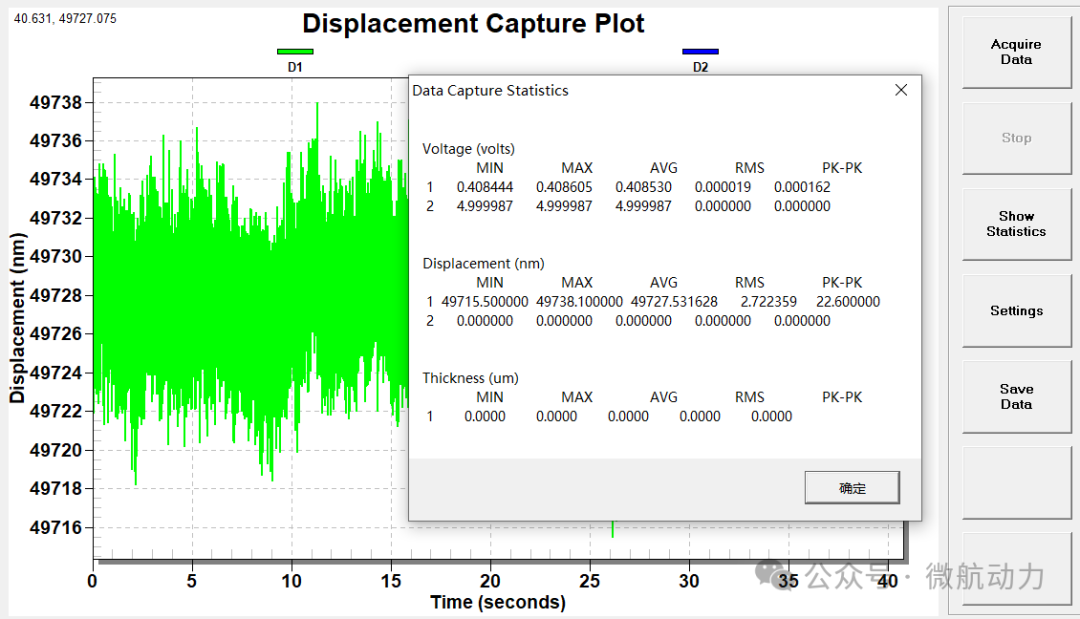
Task: Select voltage MAX value 0.408605
Action: pos(564,187)
